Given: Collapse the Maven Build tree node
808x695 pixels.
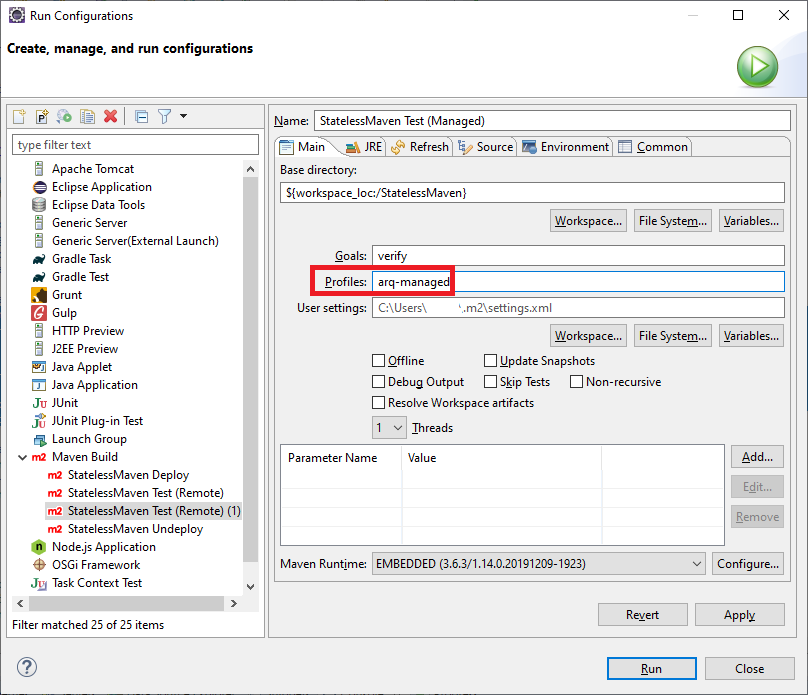Looking at the screenshot, I should click(22, 457).
